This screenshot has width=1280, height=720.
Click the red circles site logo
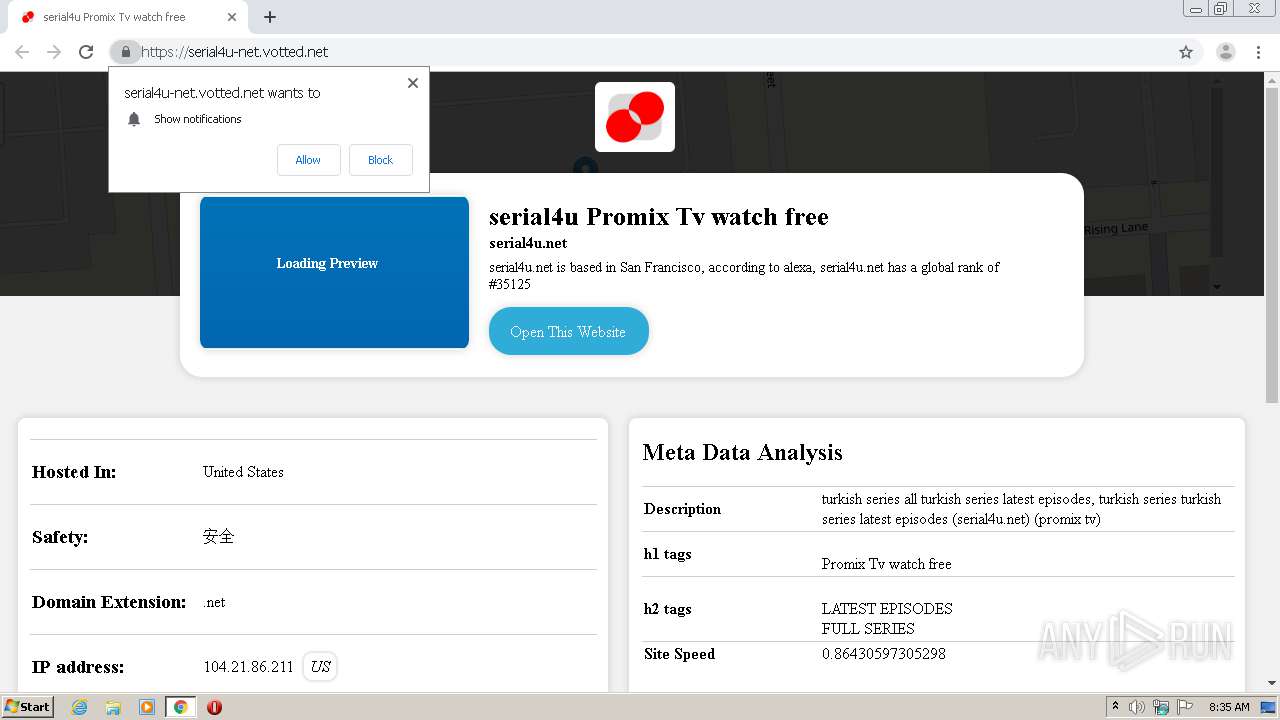635,117
